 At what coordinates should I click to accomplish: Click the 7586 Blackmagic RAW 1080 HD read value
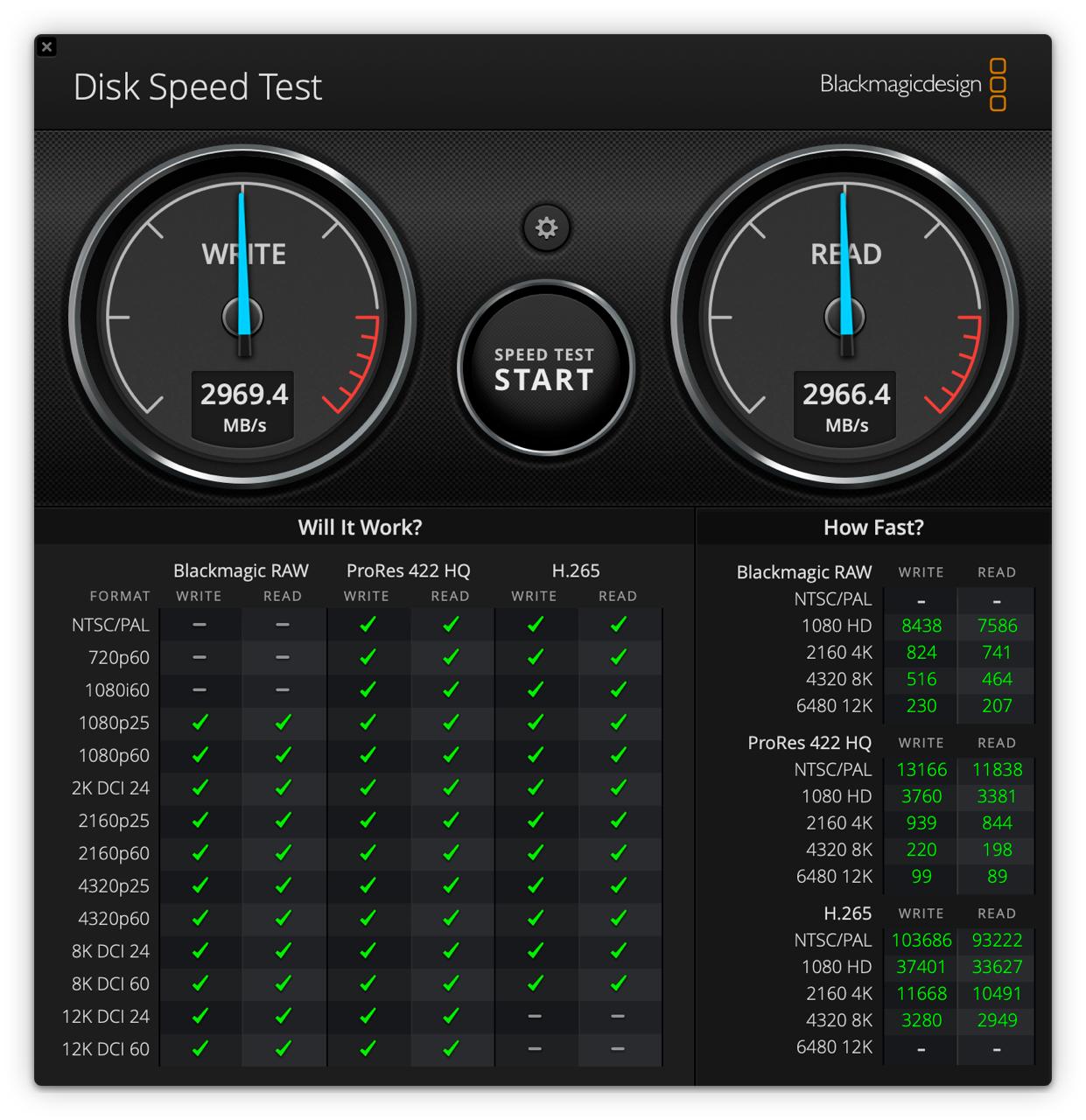coord(997,626)
